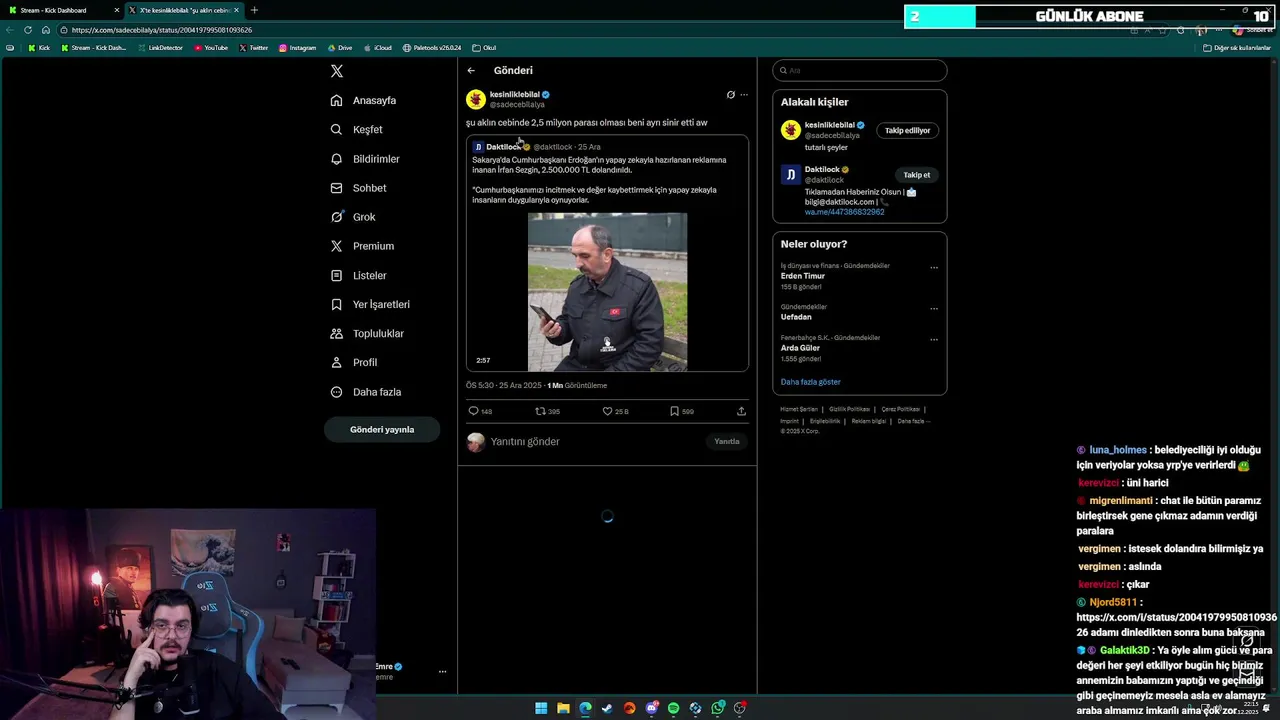Open Hizmet Şartları footer link

pyautogui.click(x=799, y=409)
